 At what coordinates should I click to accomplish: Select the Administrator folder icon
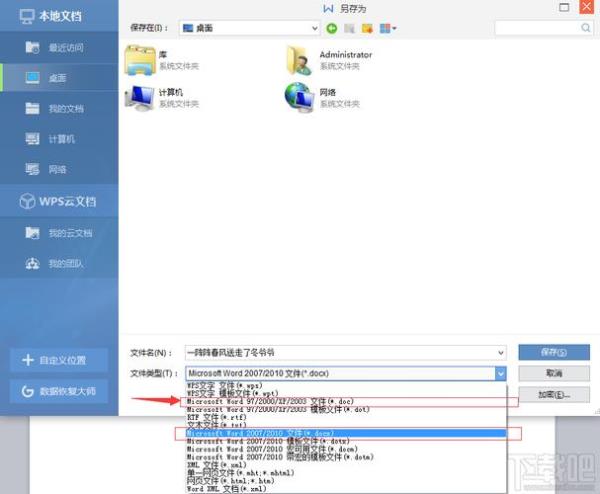click(298, 61)
